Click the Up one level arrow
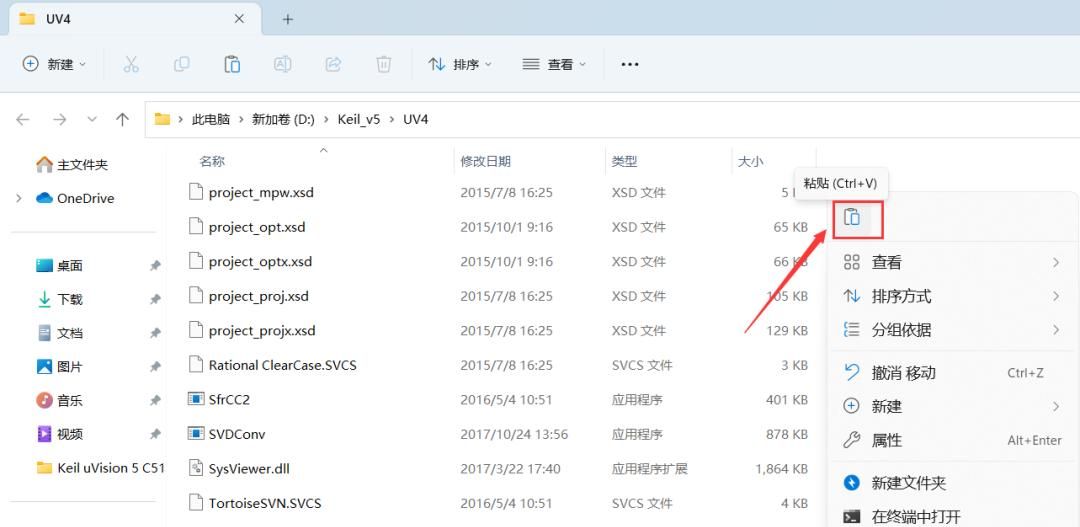 (x=123, y=119)
